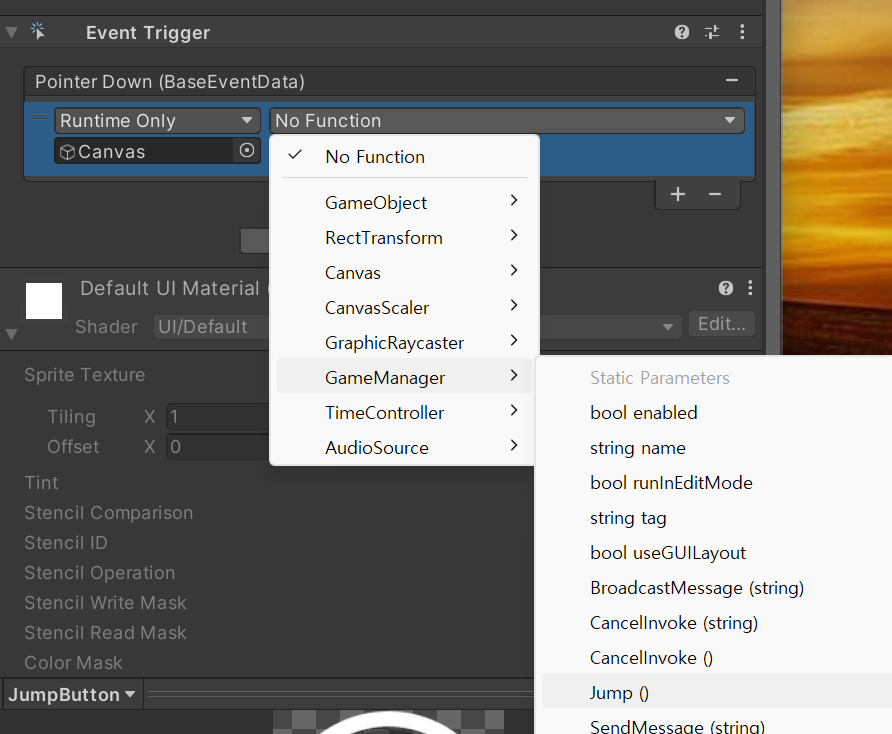Open Default UI Material help icon
The image size is (892, 734).
click(725, 288)
